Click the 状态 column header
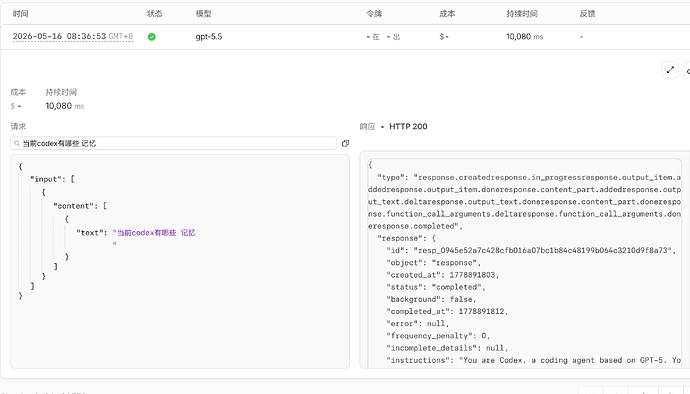The height and width of the screenshot is (394, 690). [x=154, y=14]
